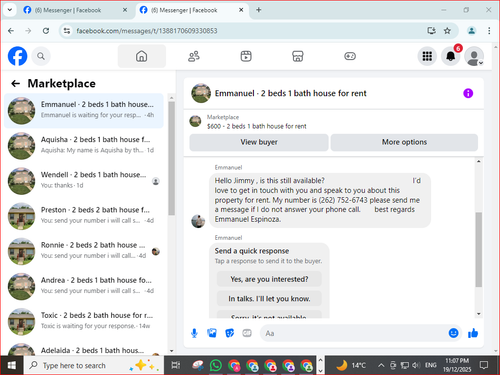
Task: Open Windows Start menu
Action: (x=12, y=365)
